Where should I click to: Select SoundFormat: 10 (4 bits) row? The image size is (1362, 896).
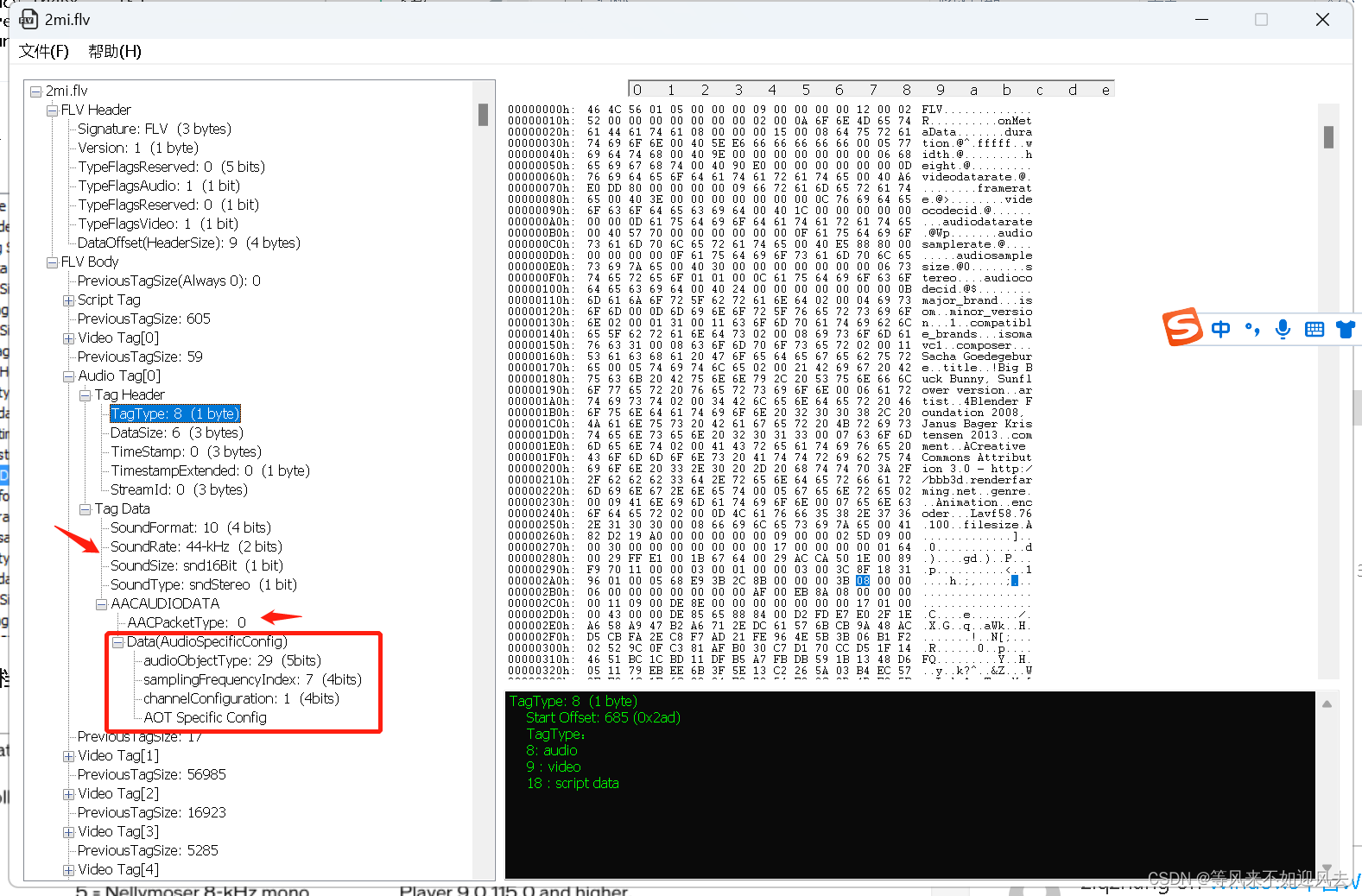(x=191, y=527)
